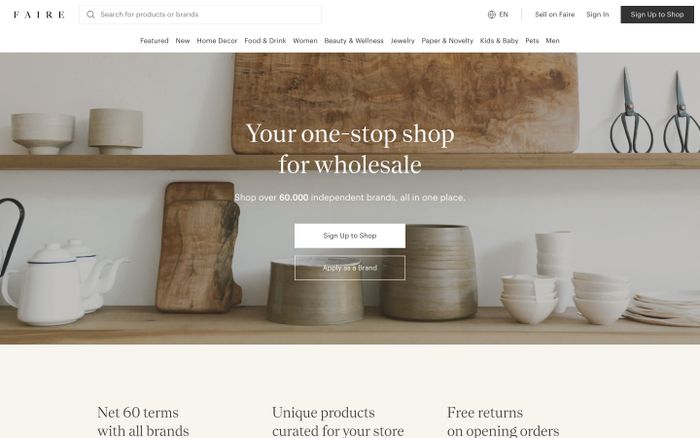Screen dimensions: 700x438
Task: Click the Apply as a Brand button
Action: [350, 268]
